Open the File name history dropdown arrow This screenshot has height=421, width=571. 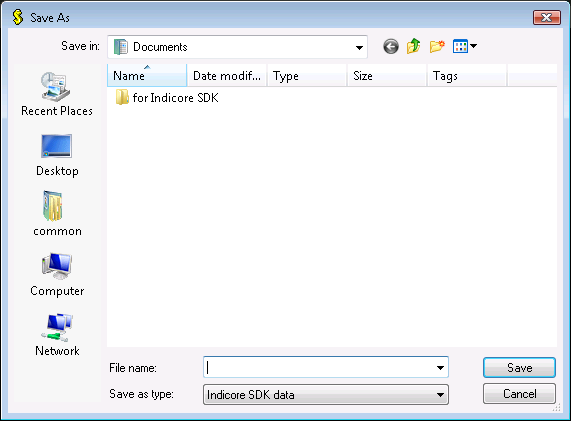pyautogui.click(x=440, y=367)
